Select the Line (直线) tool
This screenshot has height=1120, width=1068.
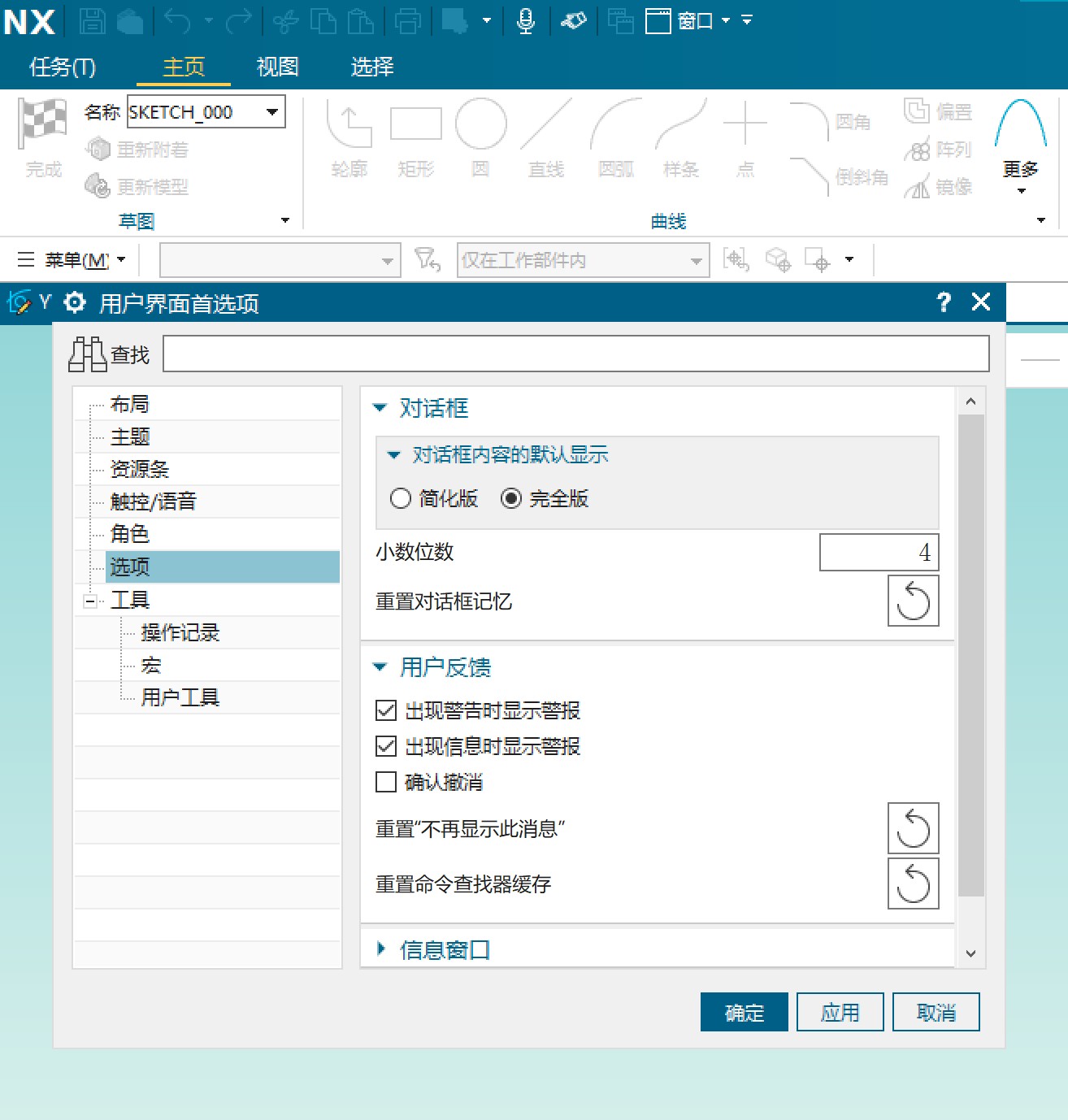[x=546, y=138]
